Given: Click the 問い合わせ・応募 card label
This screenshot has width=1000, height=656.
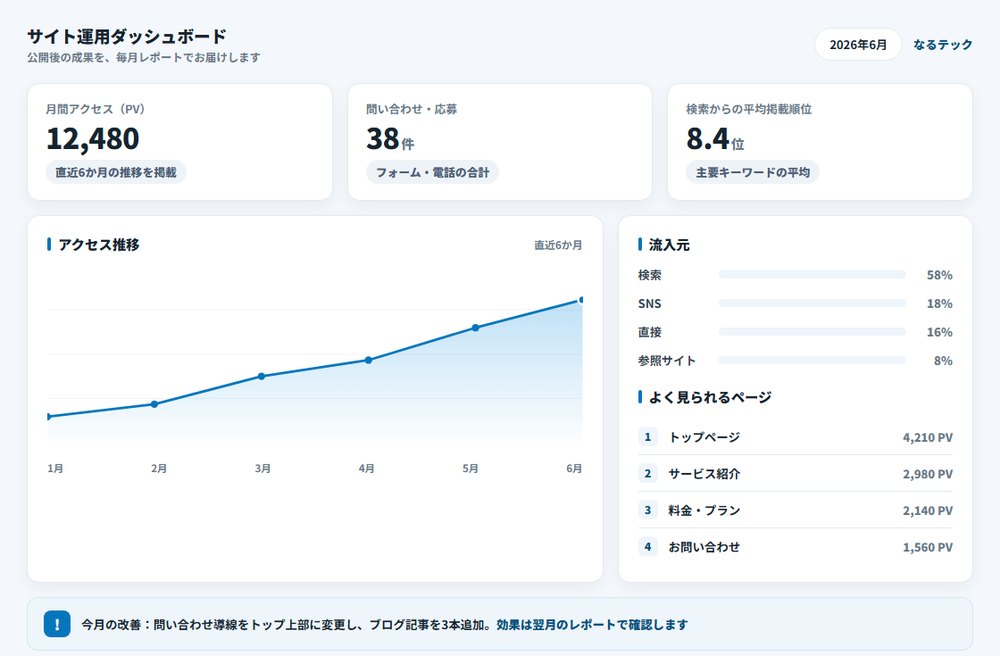Looking at the screenshot, I should click(411, 109).
